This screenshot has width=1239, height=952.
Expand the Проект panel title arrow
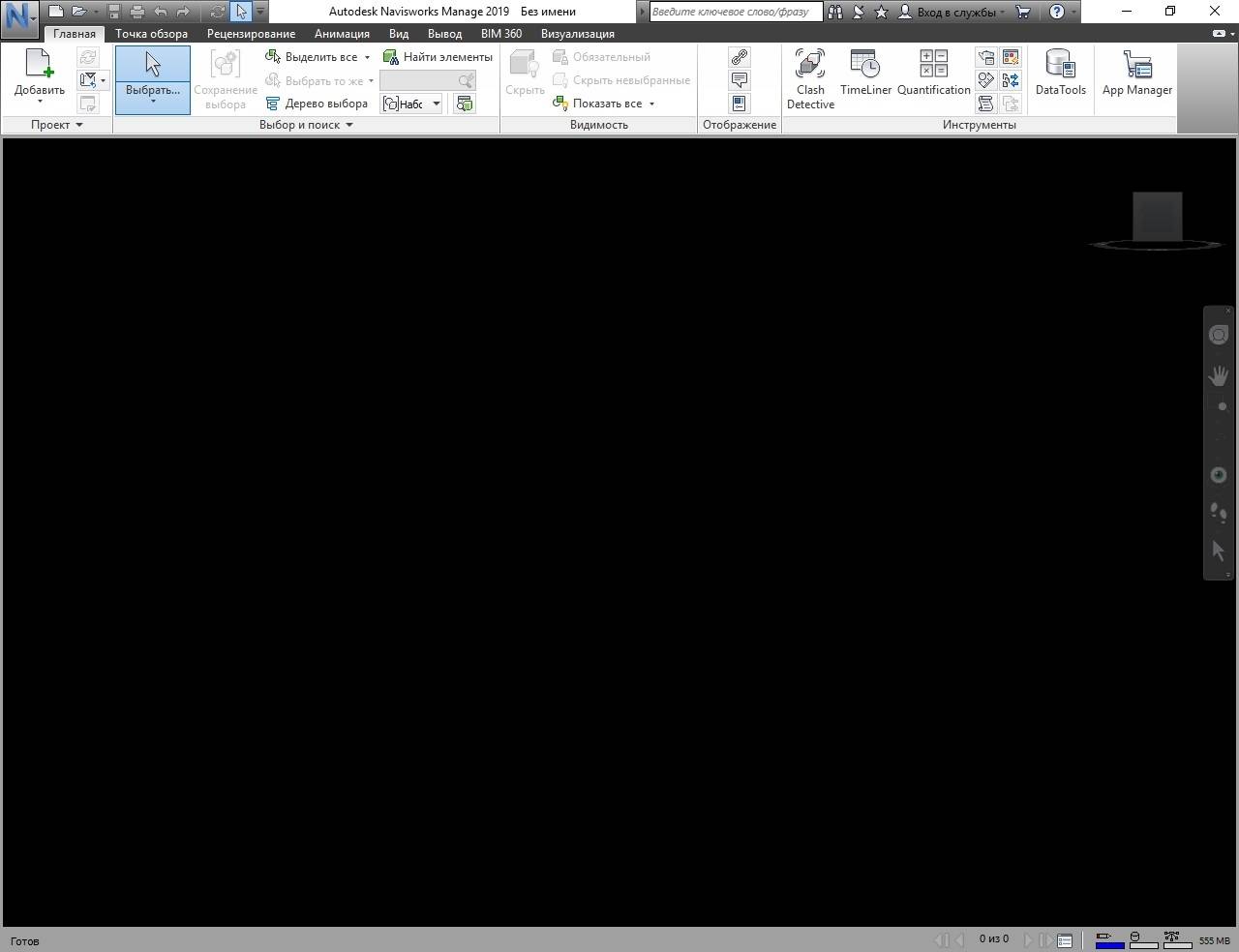tap(79, 125)
